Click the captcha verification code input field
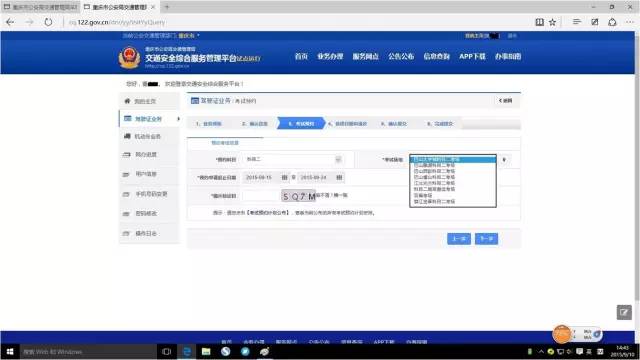 (261, 196)
